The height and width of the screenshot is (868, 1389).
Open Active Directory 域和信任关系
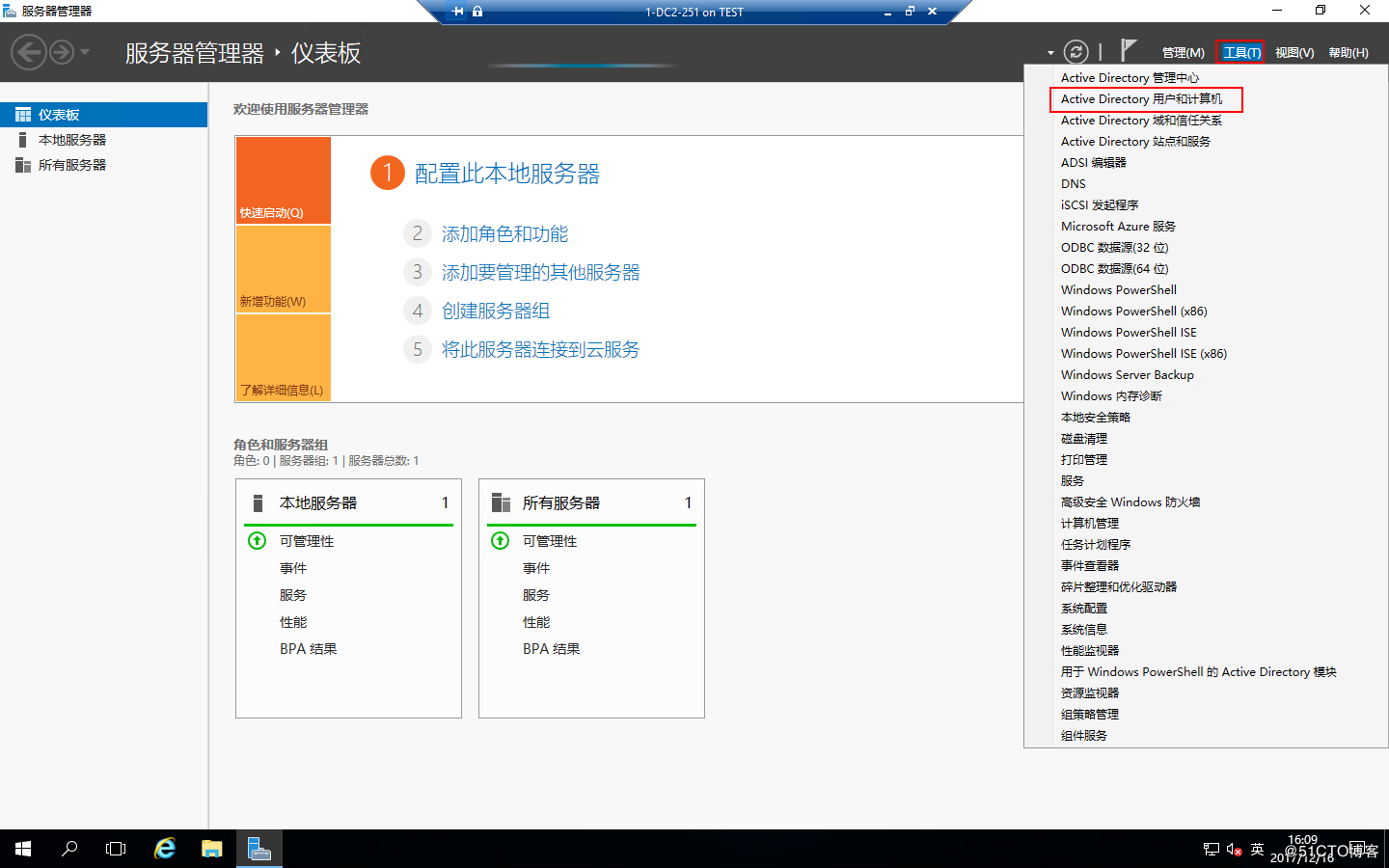click(x=1206, y=121)
